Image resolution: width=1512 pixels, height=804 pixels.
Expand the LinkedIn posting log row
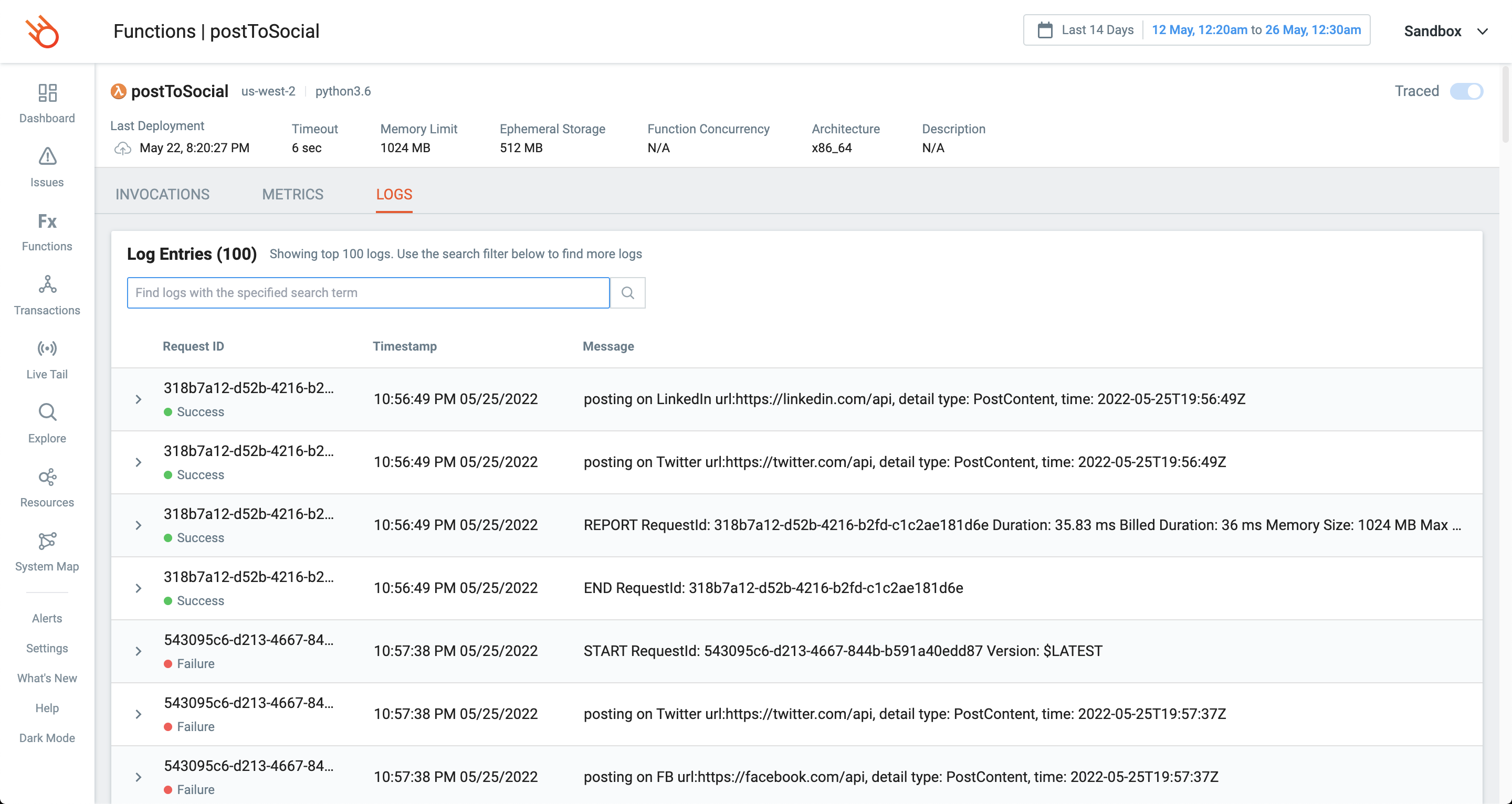tap(139, 400)
